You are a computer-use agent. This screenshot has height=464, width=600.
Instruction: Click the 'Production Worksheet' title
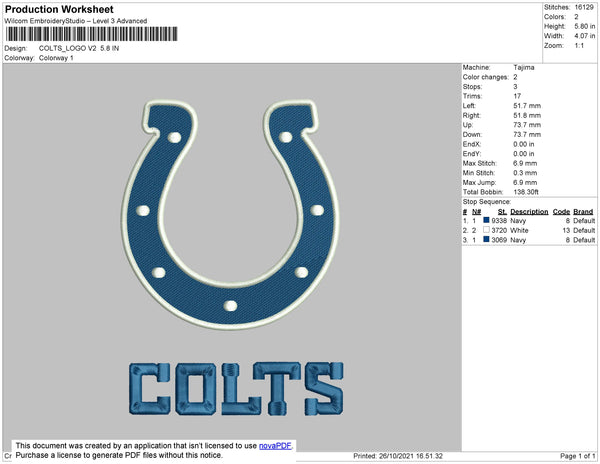(x=59, y=9)
